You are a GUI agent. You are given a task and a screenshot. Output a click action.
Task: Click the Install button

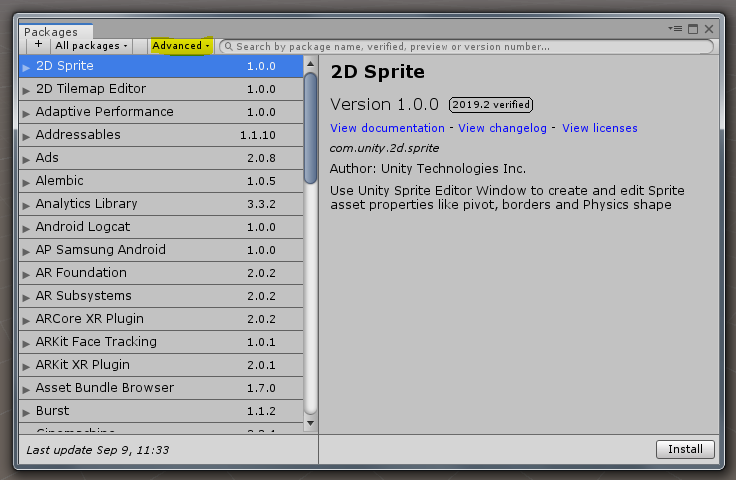[x=685, y=449]
